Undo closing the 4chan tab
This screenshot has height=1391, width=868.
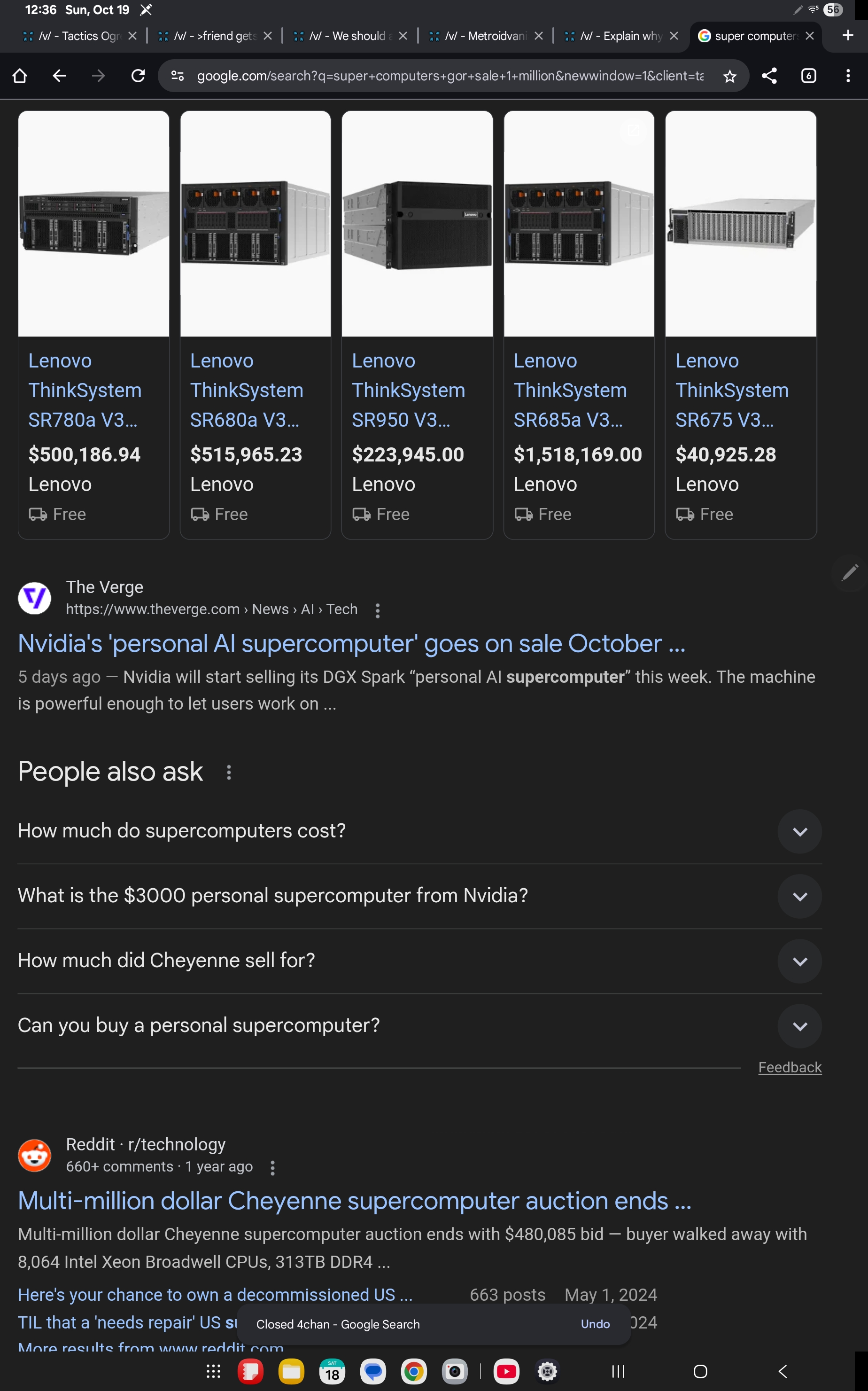click(595, 1324)
